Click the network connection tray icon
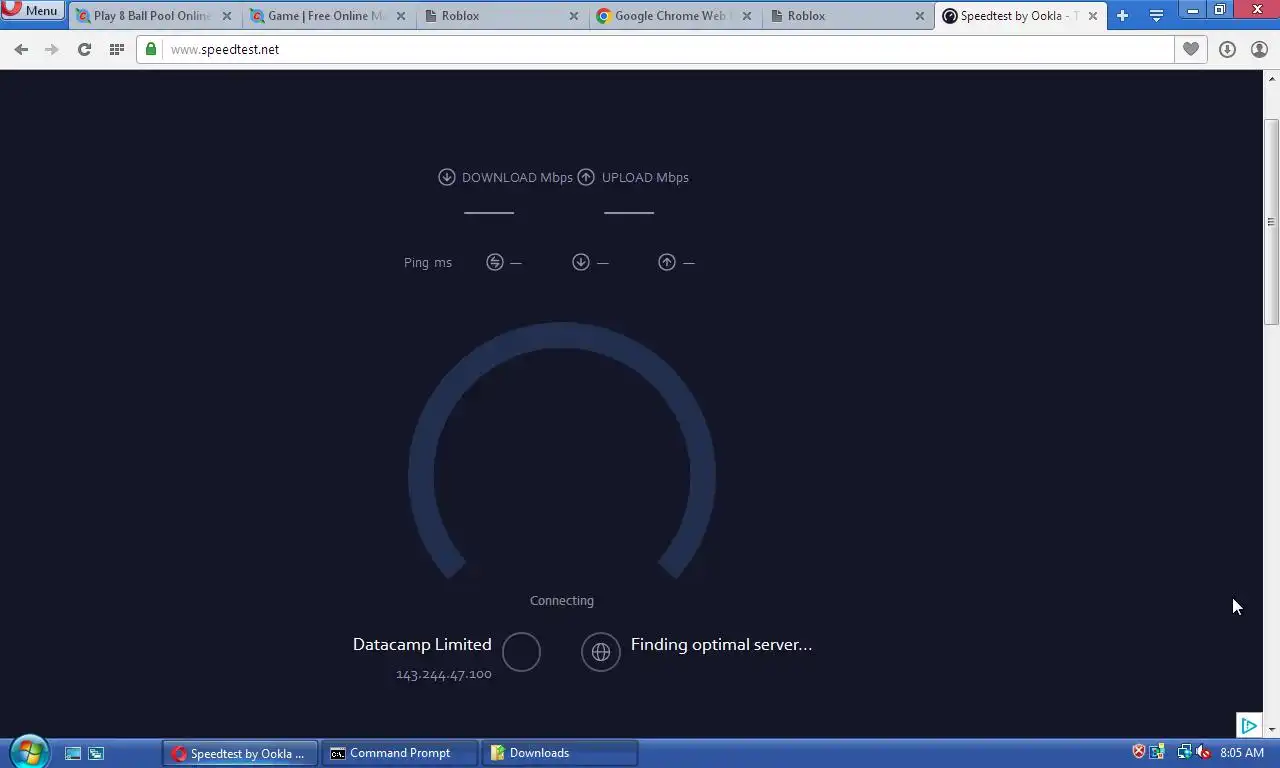The width and height of the screenshot is (1280, 768). click(x=1184, y=752)
